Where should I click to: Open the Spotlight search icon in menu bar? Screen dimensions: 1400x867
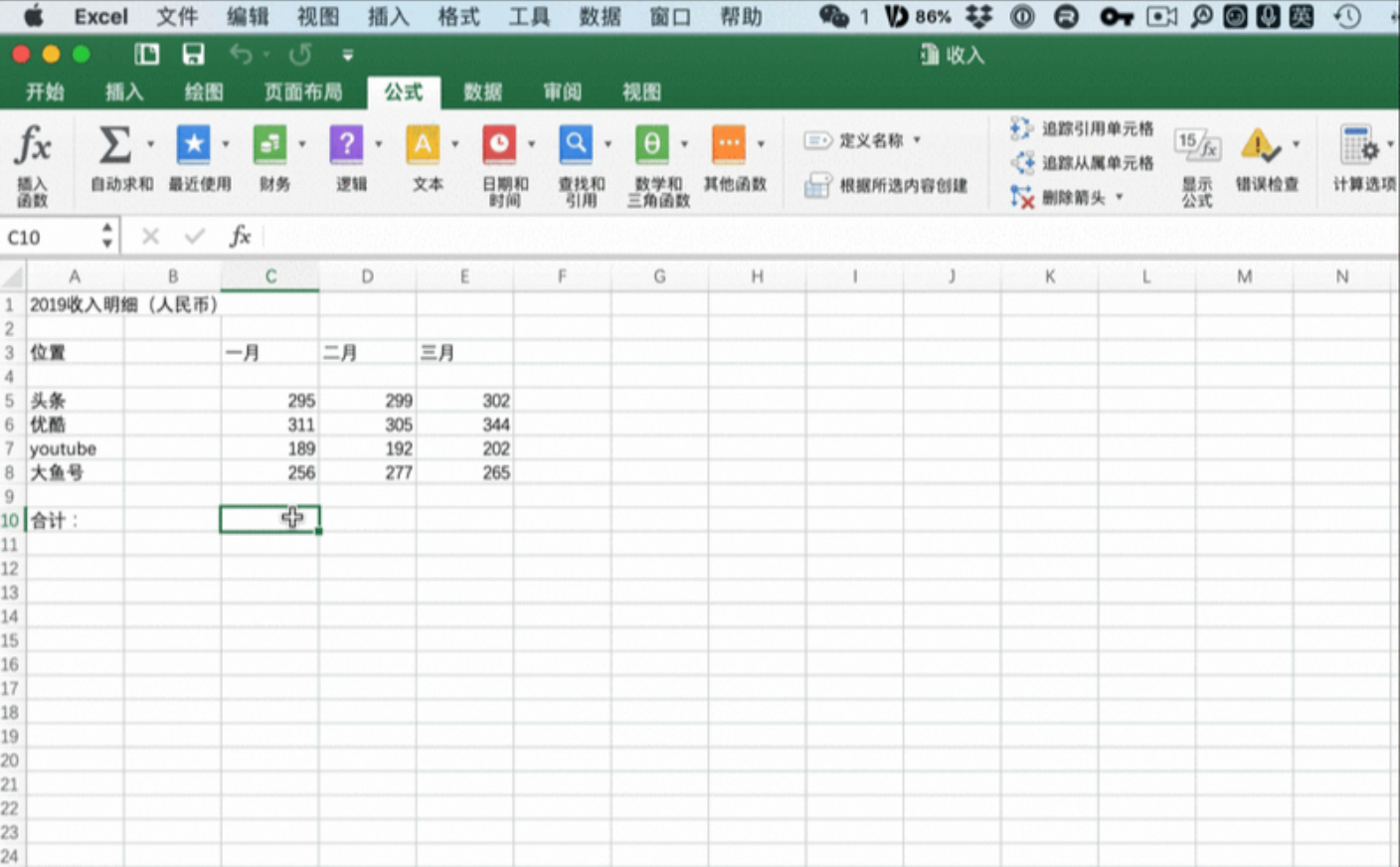pos(1201,16)
